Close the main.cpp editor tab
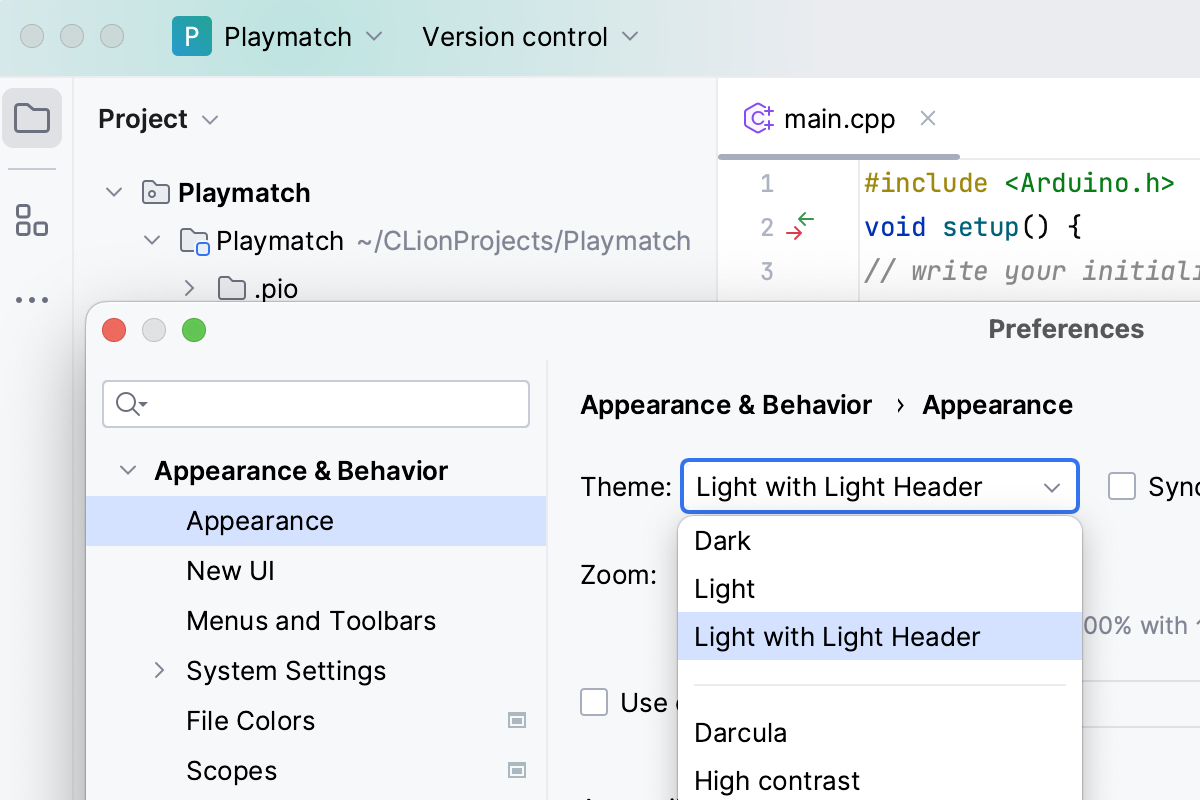Screen dimensions: 1200x800 [928, 119]
